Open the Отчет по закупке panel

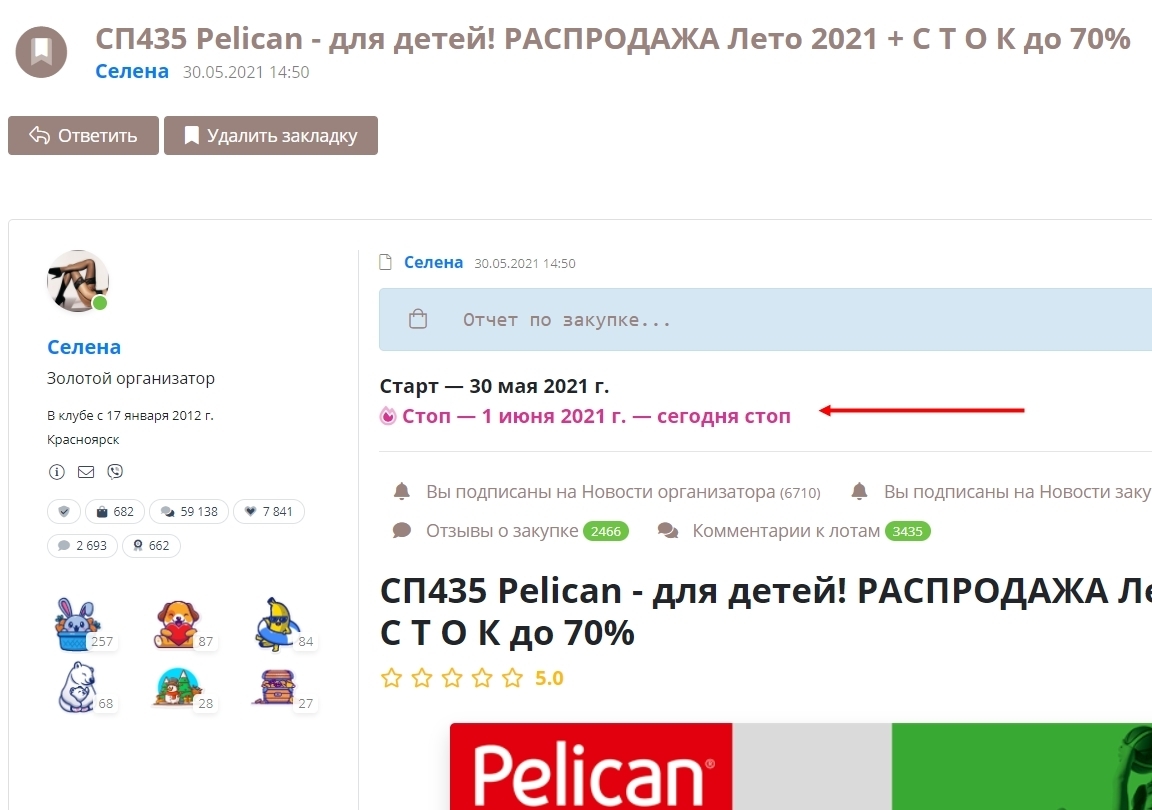[766, 319]
